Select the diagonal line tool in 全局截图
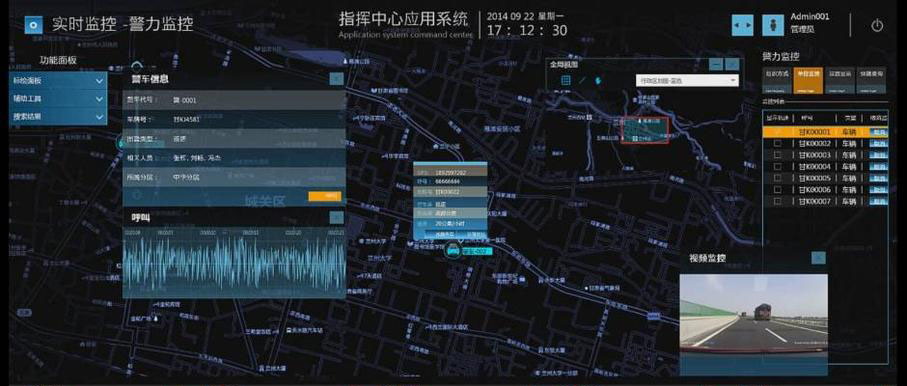 coord(582,80)
